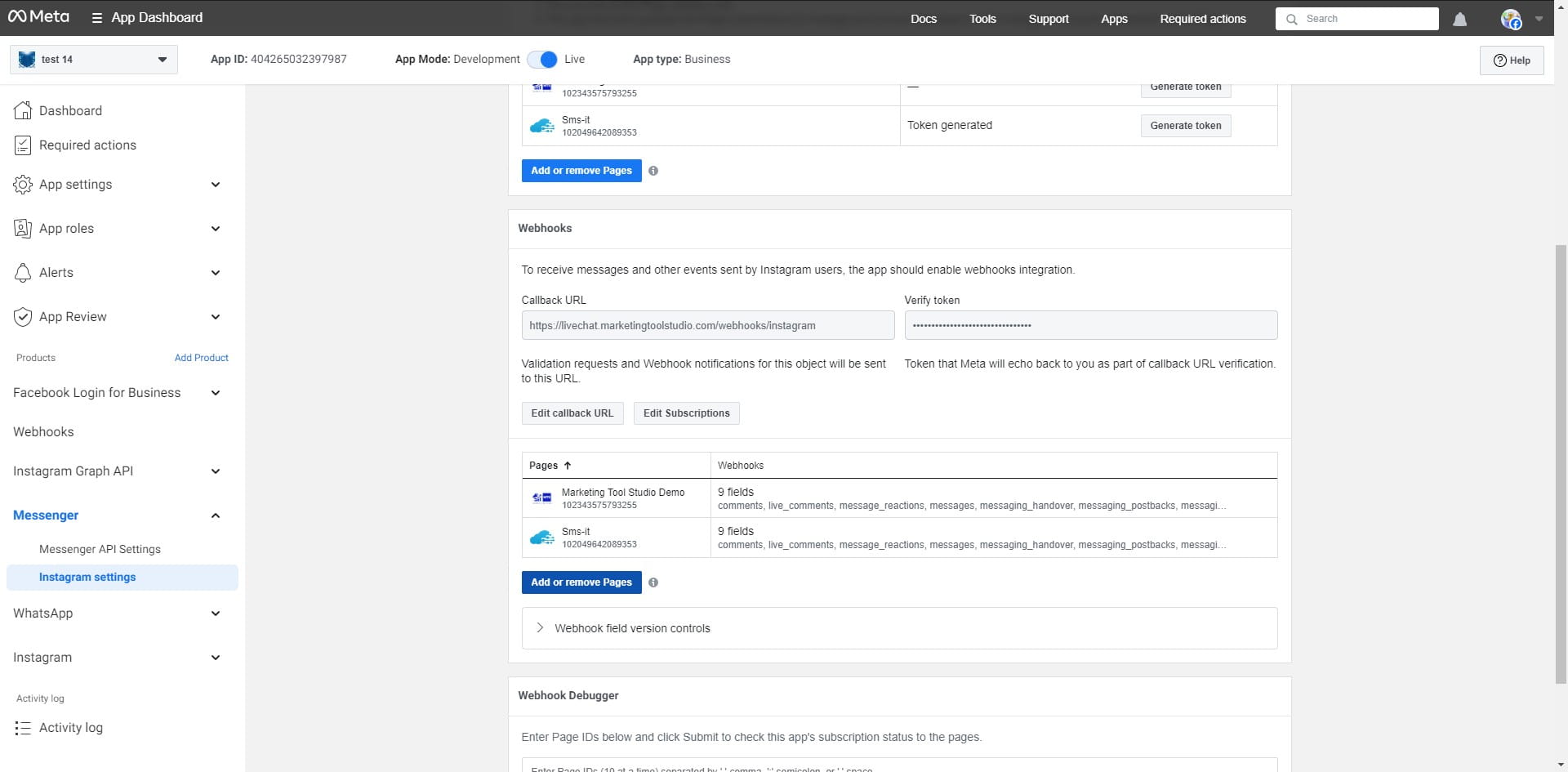Screen dimensions: 1568x772
Task: Open the Docs top menu item
Action: 923,19
